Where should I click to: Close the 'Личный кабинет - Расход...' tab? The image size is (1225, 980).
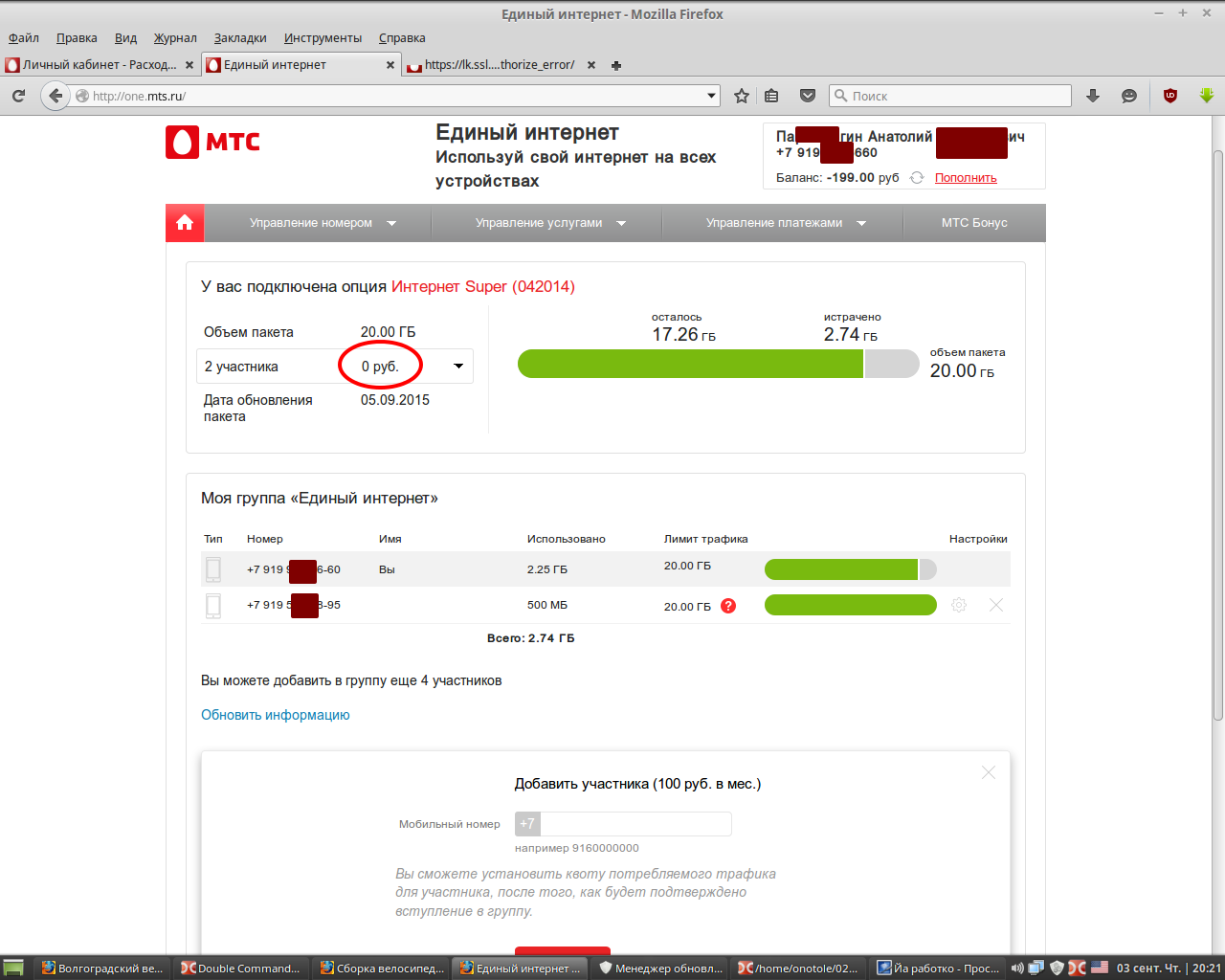click(189, 65)
